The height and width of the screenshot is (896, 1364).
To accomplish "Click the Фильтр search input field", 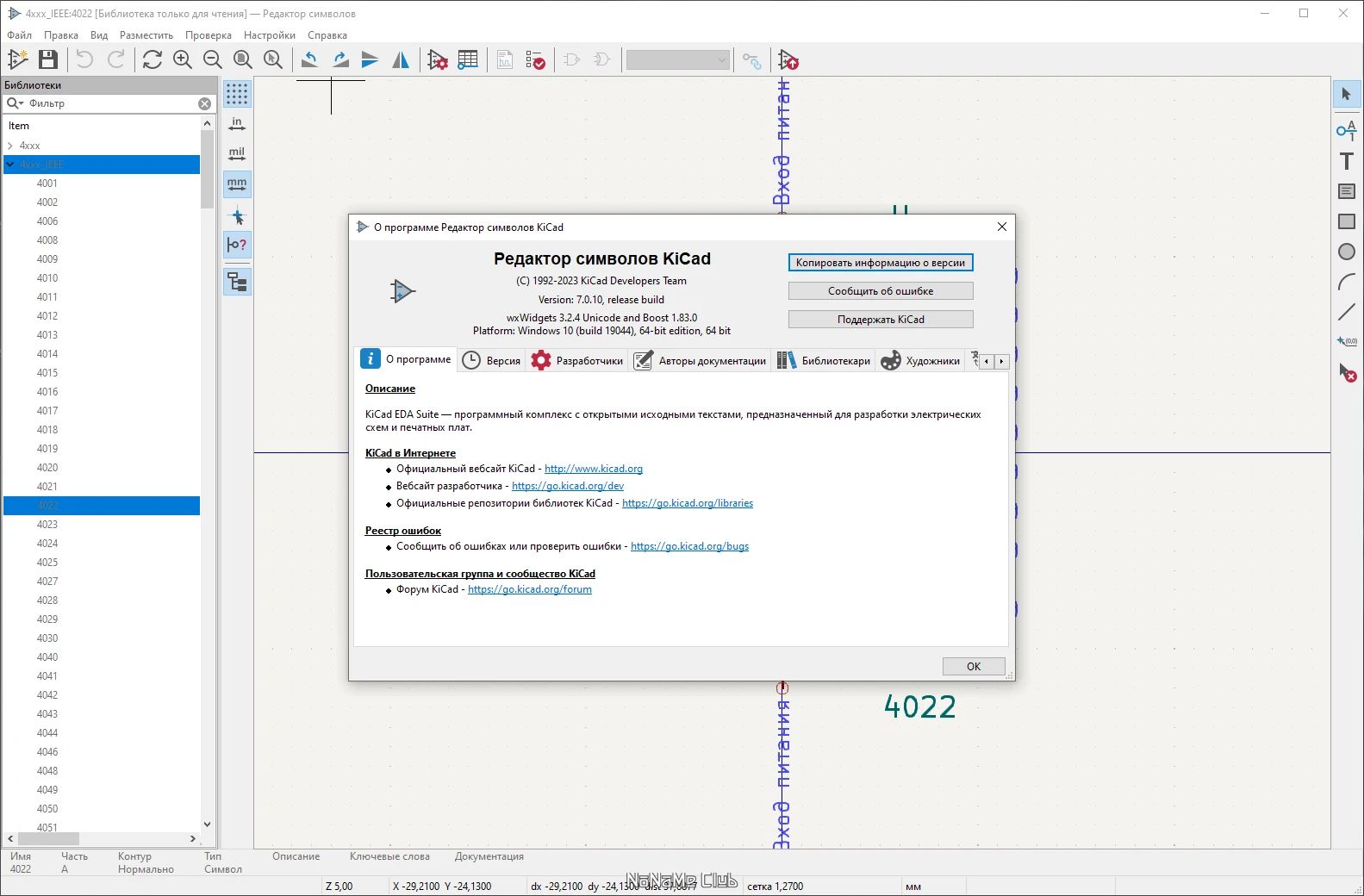I will pyautogui.click(x=112, y=103).
